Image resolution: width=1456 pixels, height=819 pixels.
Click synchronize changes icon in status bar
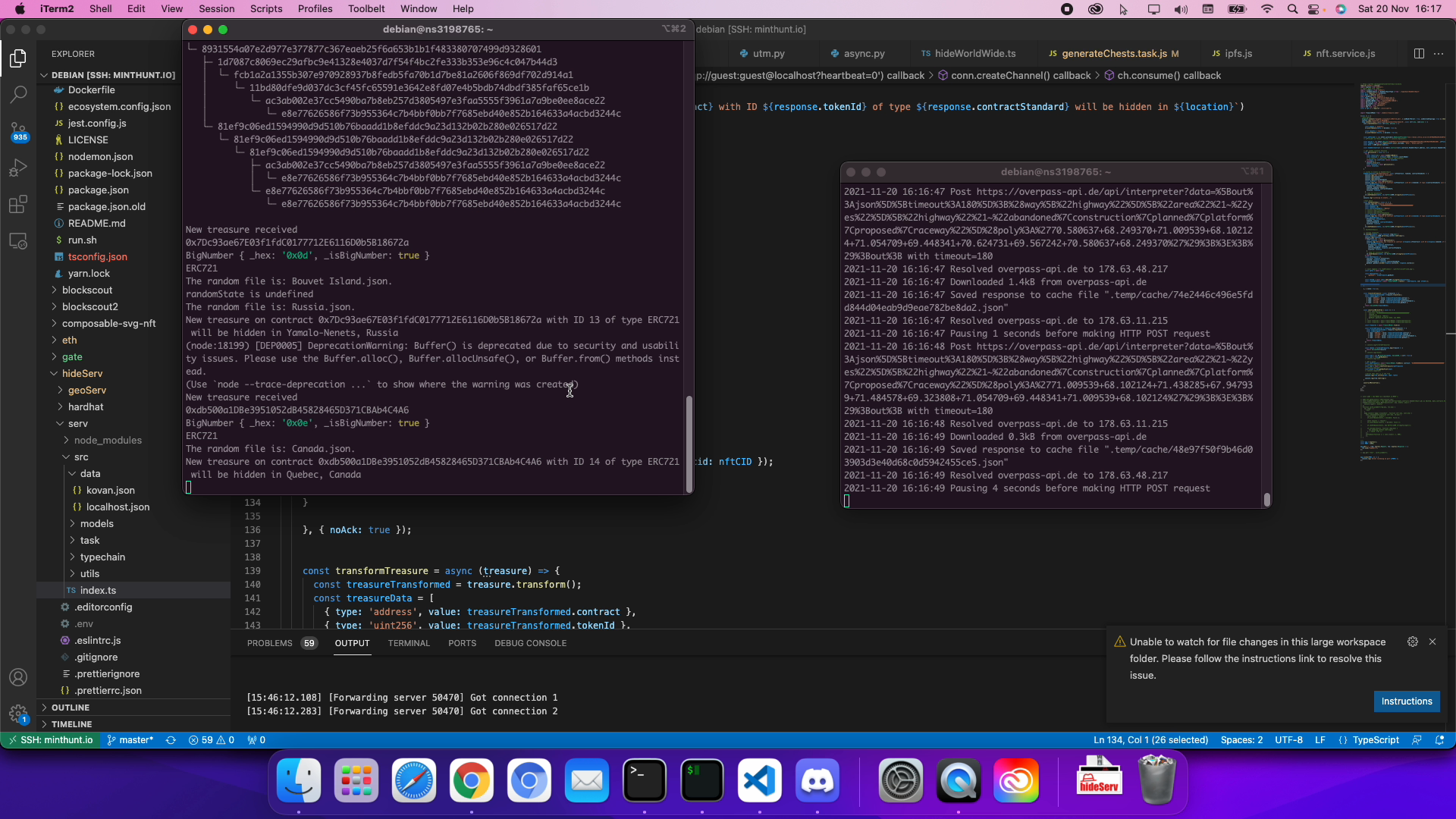171,740
